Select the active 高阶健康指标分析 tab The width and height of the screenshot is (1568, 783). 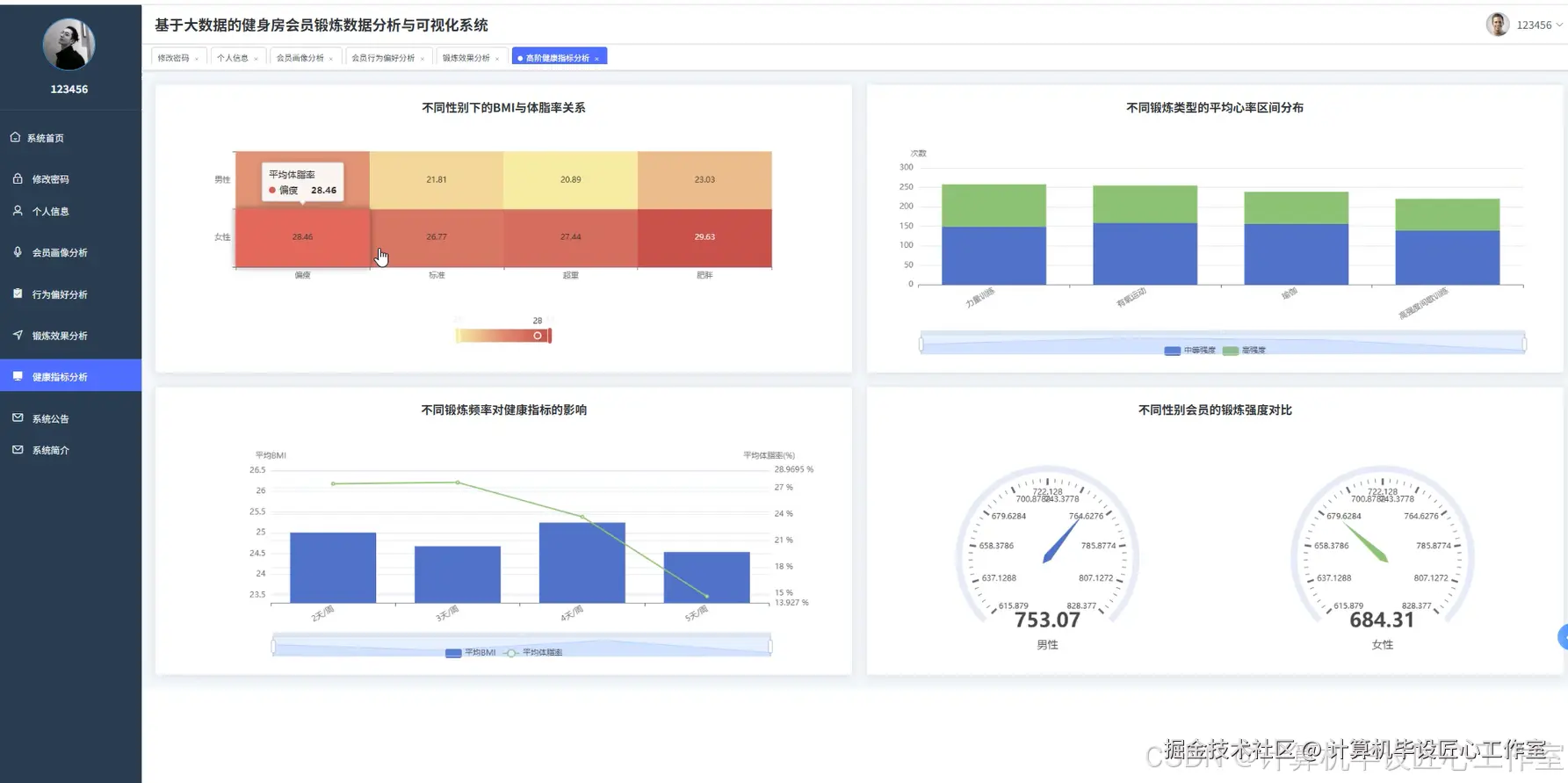tap(558, 58)
